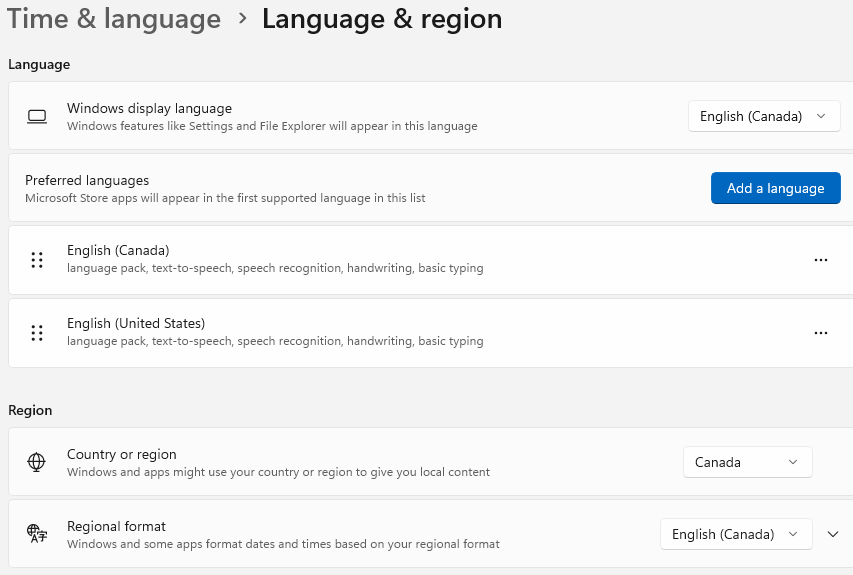This screenshot has width=853, height=575.
Task: Select the English (Canada) preferred language row
Action: (431, 260)
